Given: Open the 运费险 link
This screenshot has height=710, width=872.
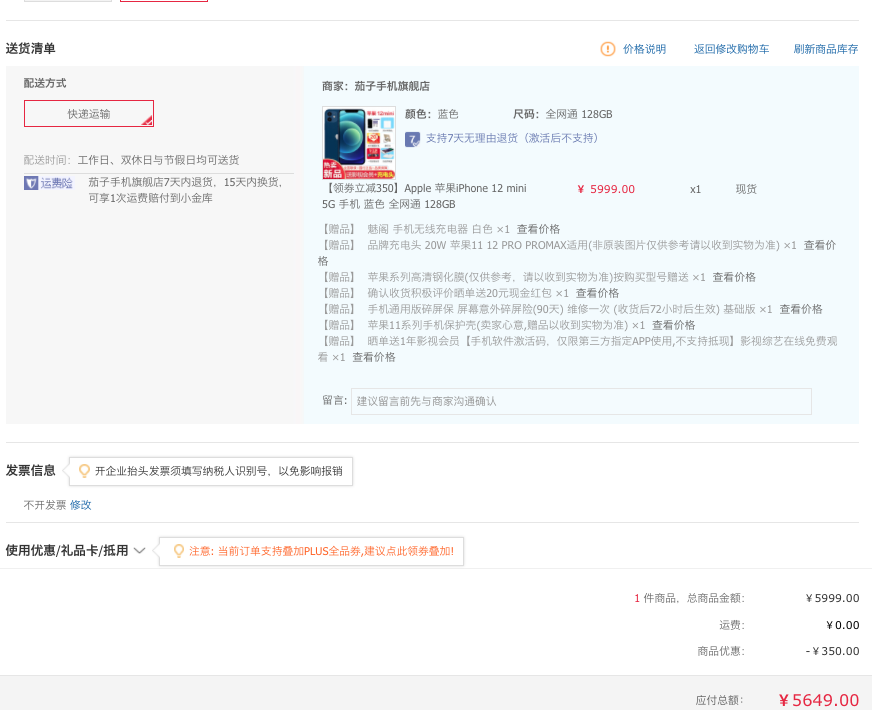Looking at the screenshot, I should coord(56,183).
